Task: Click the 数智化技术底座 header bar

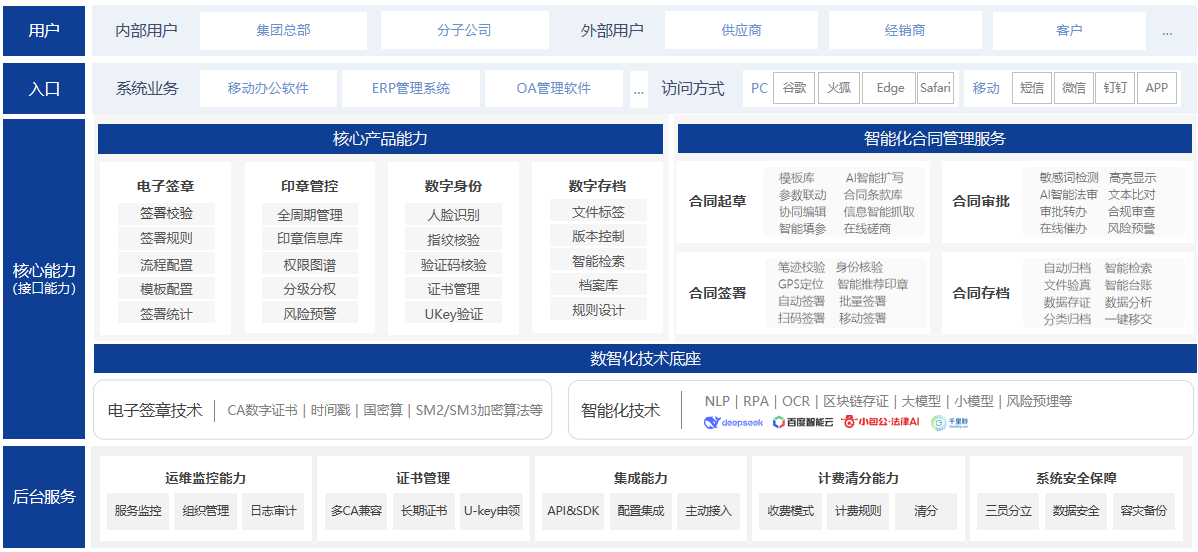Action: pyautogui.click(x=645, y=359)
